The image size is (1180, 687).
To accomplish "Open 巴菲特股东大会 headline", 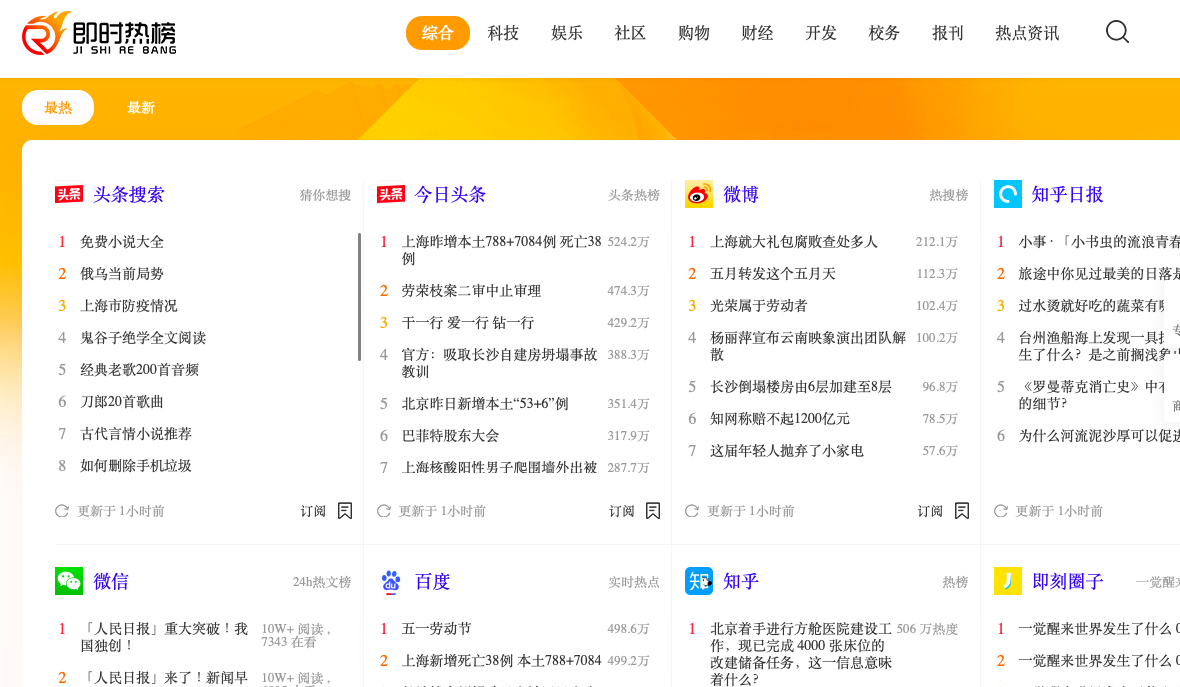I will coord(450,436).
